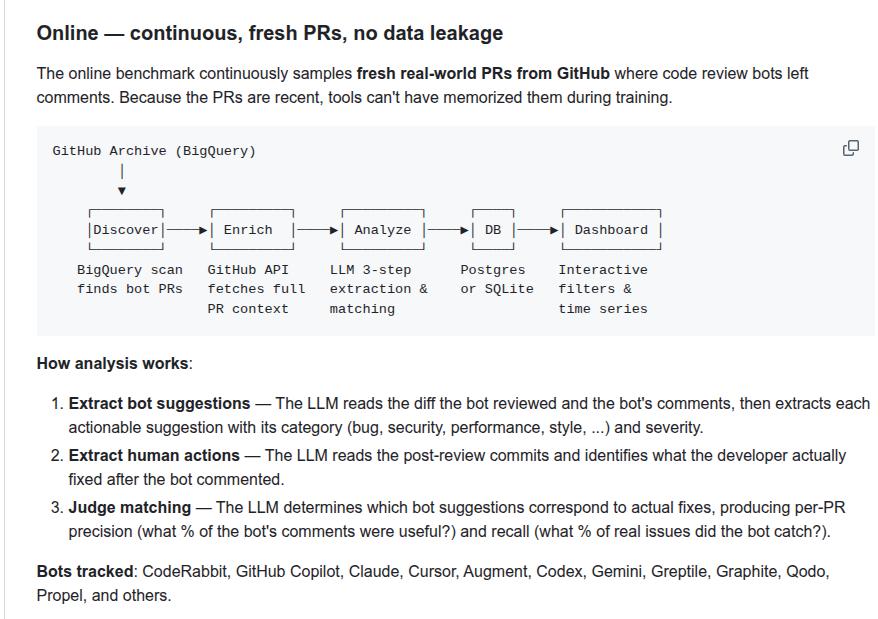Select the 'Extract bot suggestions' list item title
The width and height of the screenshot is (878, 619).
pos(159,403)
